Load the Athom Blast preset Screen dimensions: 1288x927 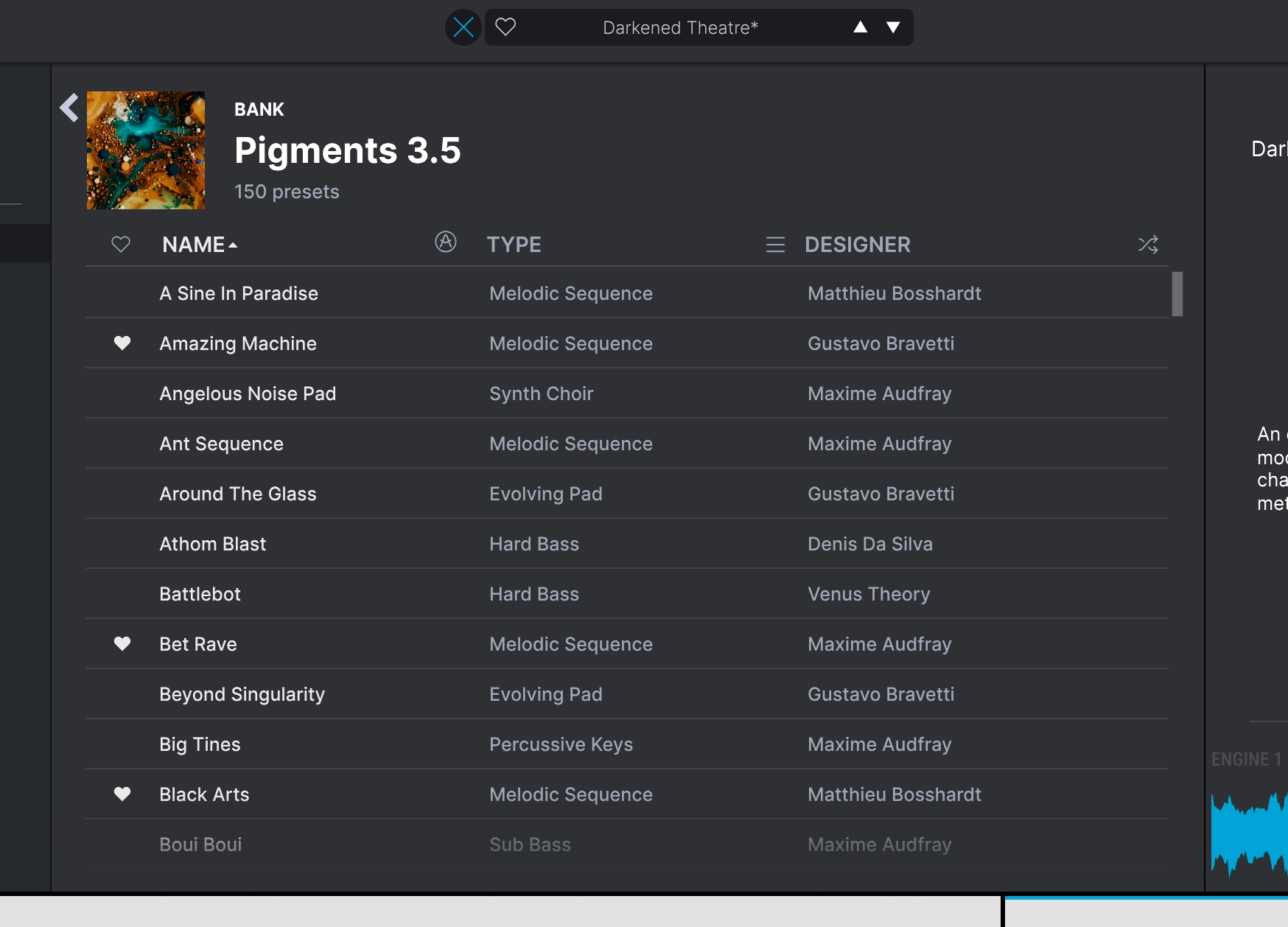[213, 544]
